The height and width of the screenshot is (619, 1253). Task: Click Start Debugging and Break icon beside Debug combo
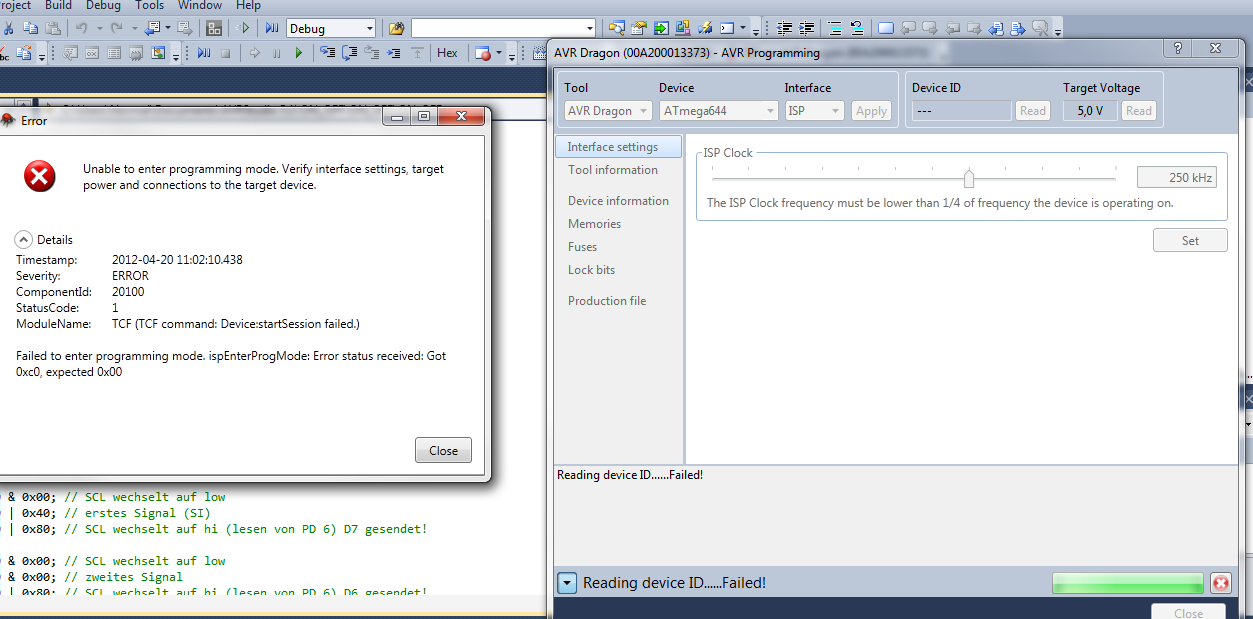272,28
